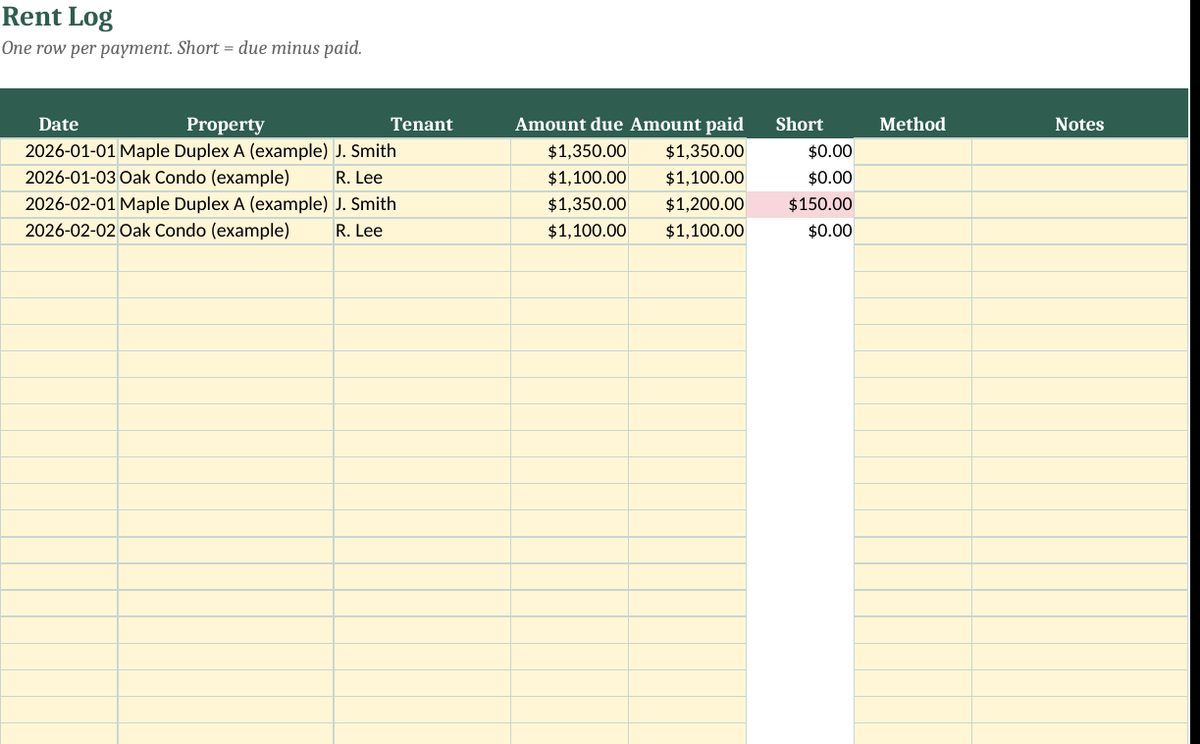Click the Method cell for the 2026-01-01 row
Viewport: 1200px width, 744px height.
point(913,151)
